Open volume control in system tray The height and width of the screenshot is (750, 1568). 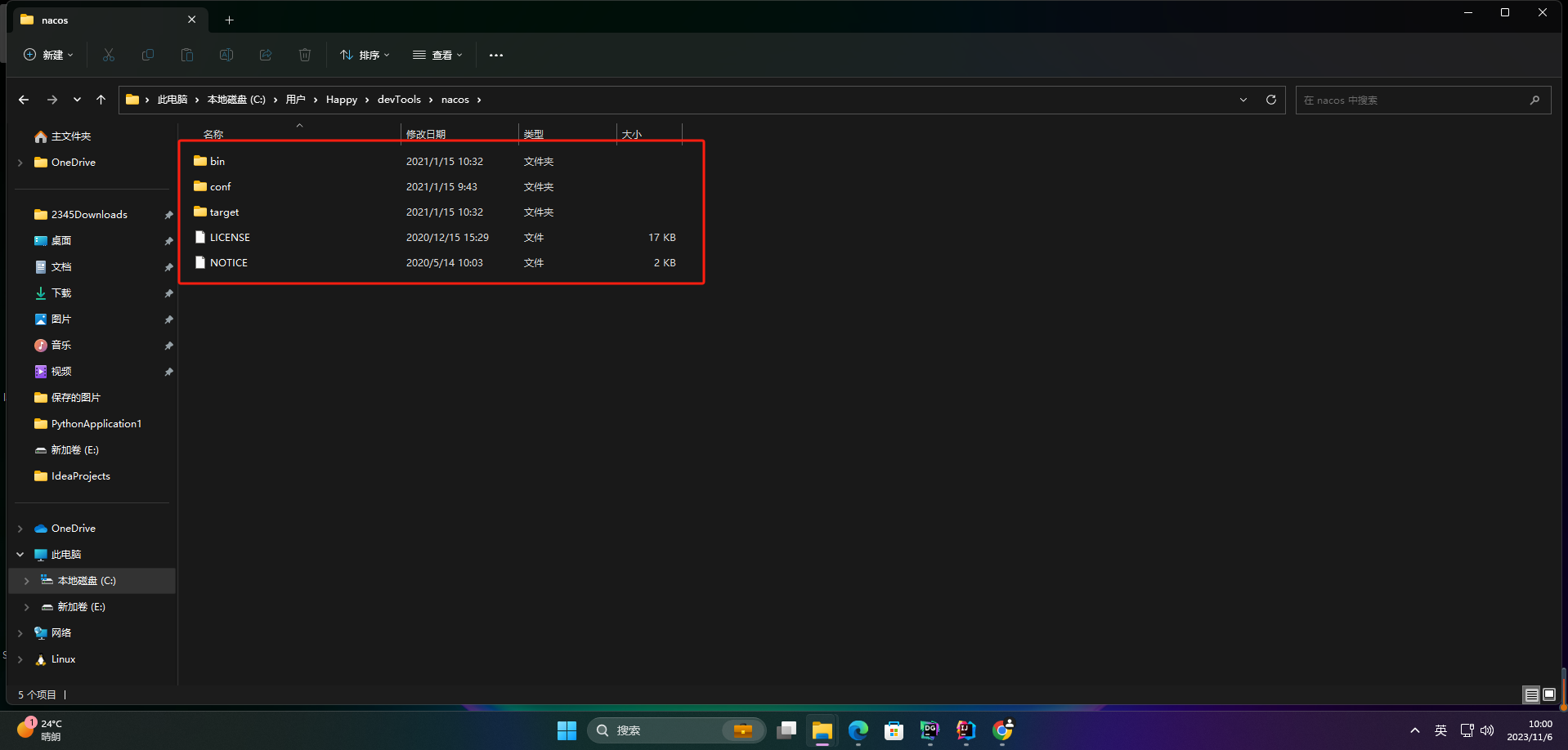point(1487,730)
